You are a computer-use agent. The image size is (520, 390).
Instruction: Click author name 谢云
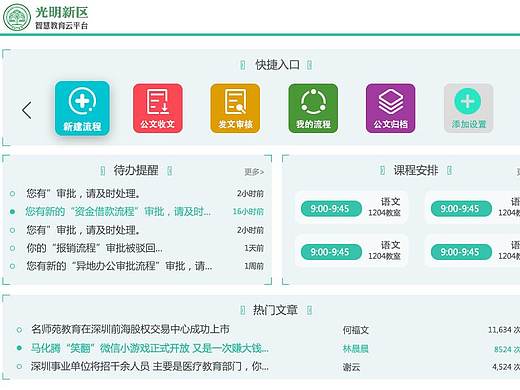click(351, 367)
